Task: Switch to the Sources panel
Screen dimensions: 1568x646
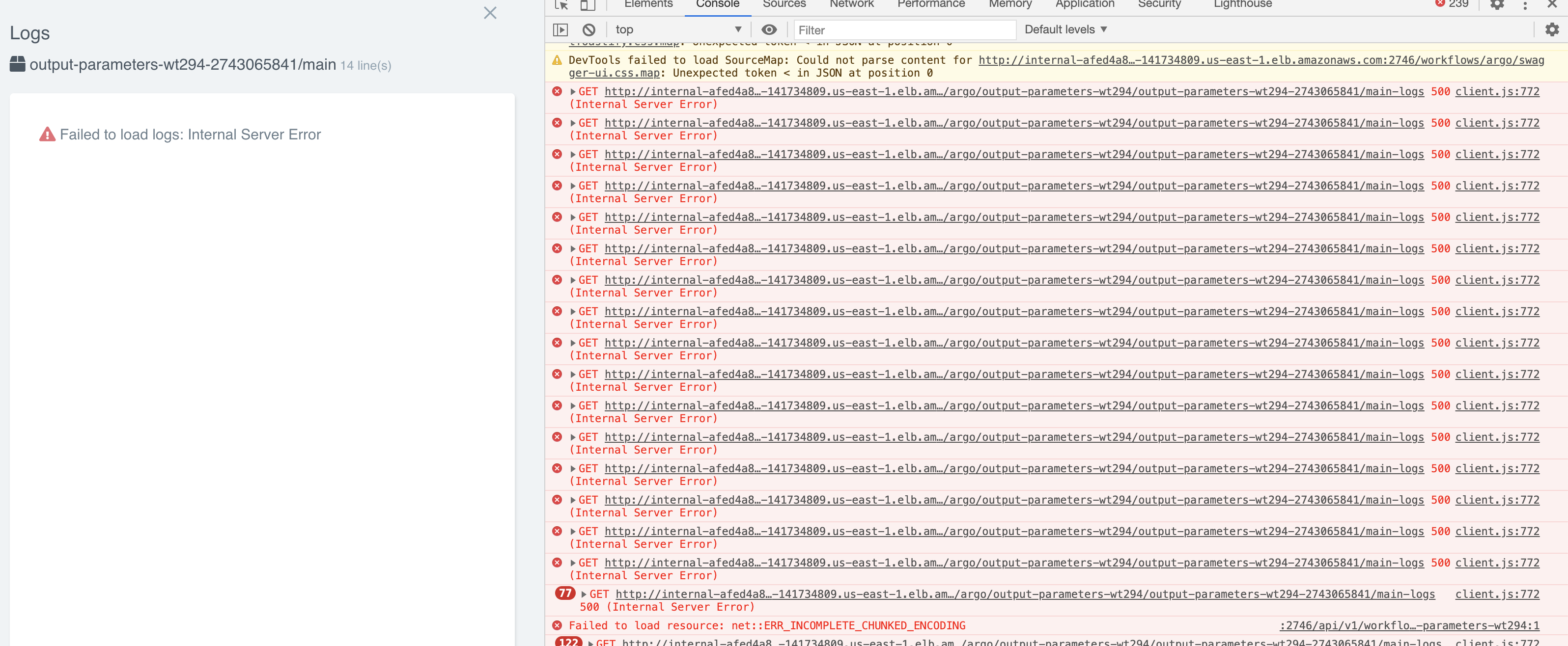Action: point(784,3)
